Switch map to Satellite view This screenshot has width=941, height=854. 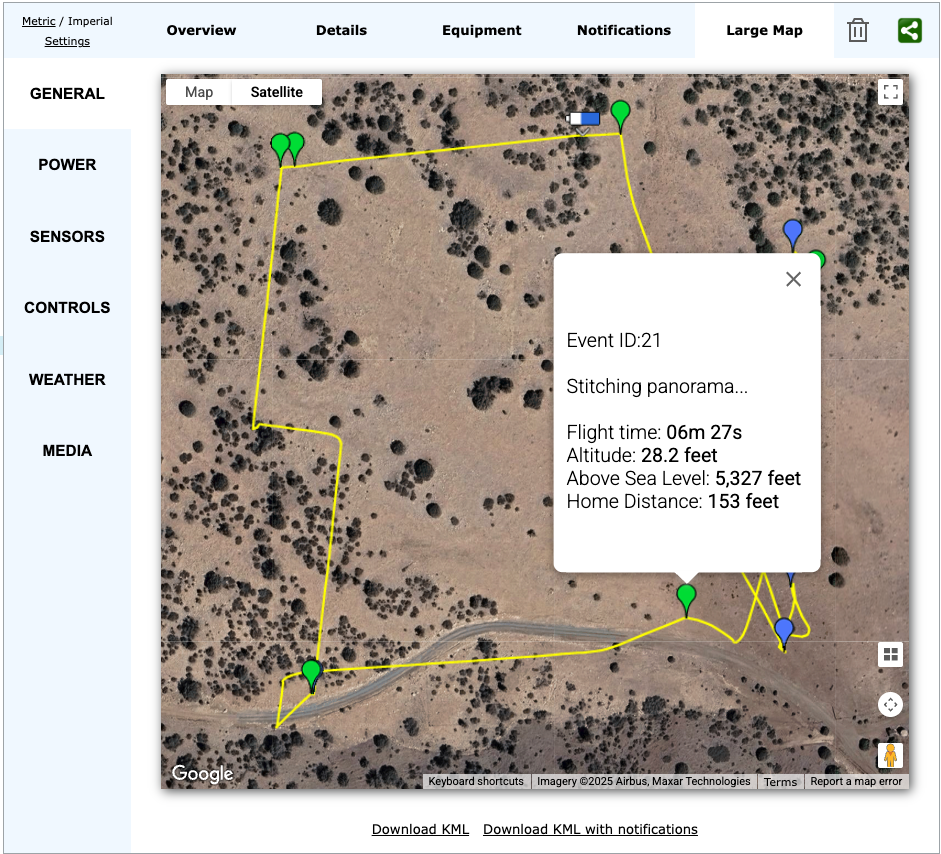[276, 92]
